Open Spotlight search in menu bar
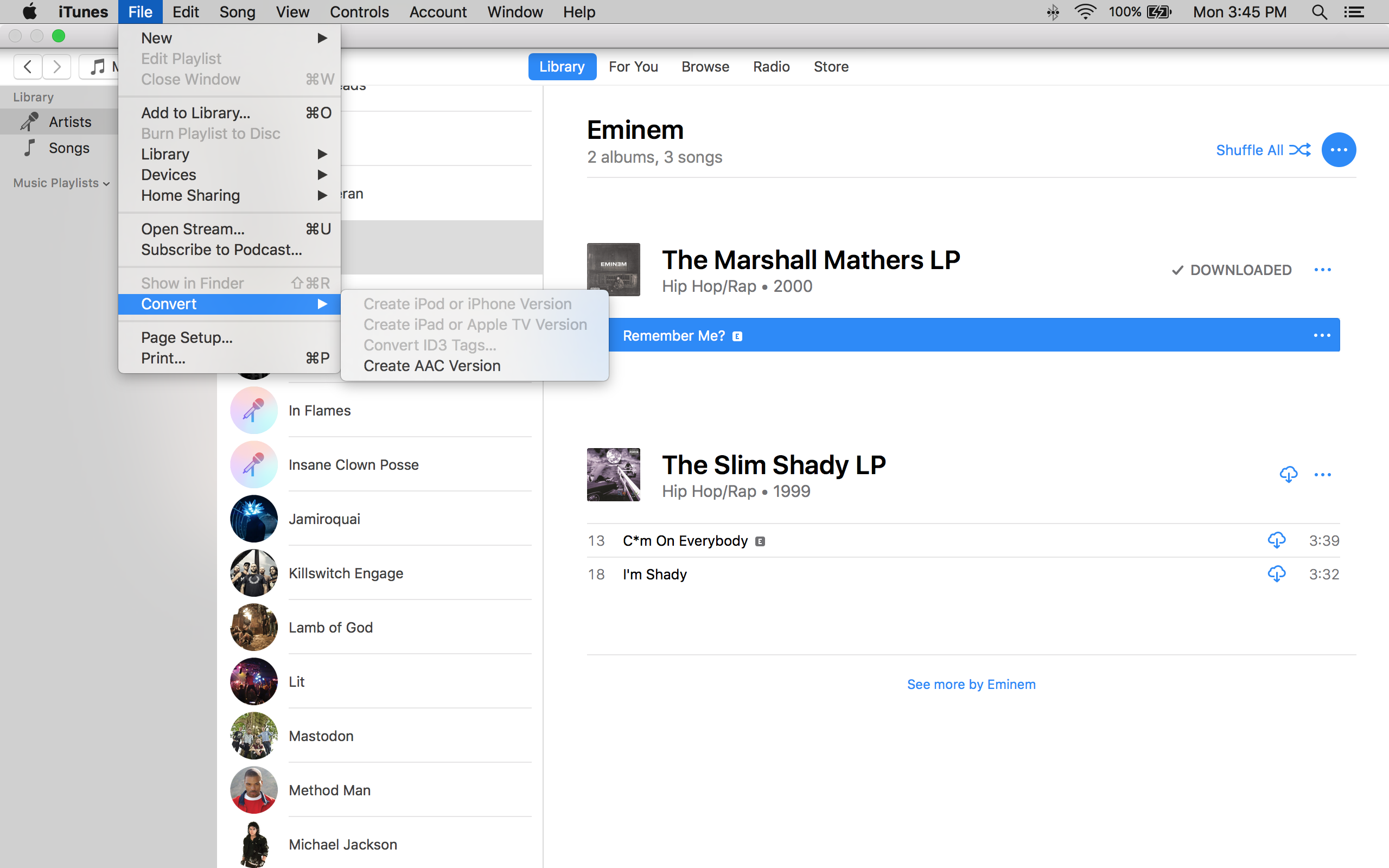The width and height of the screenshot is (1389, 868). pyautogui.click(x=1319, y=12)
